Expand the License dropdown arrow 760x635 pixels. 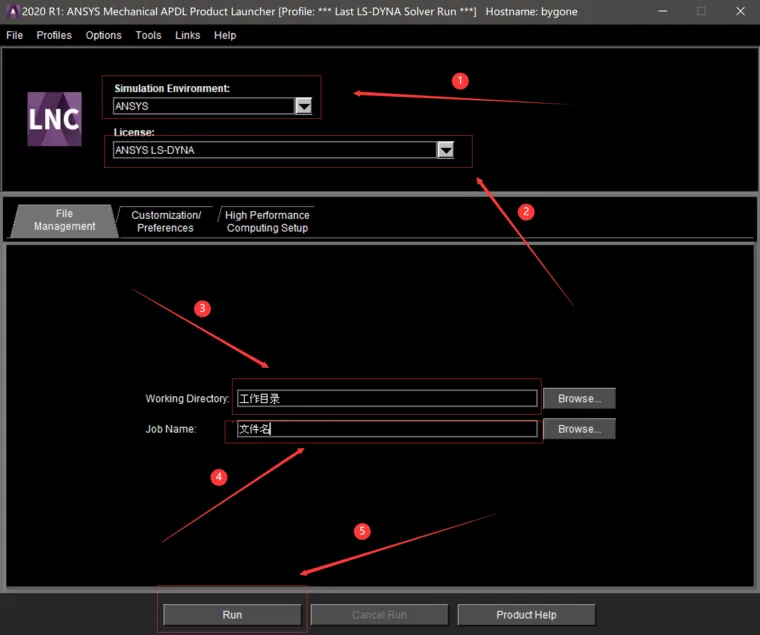(x=445, y=150)
